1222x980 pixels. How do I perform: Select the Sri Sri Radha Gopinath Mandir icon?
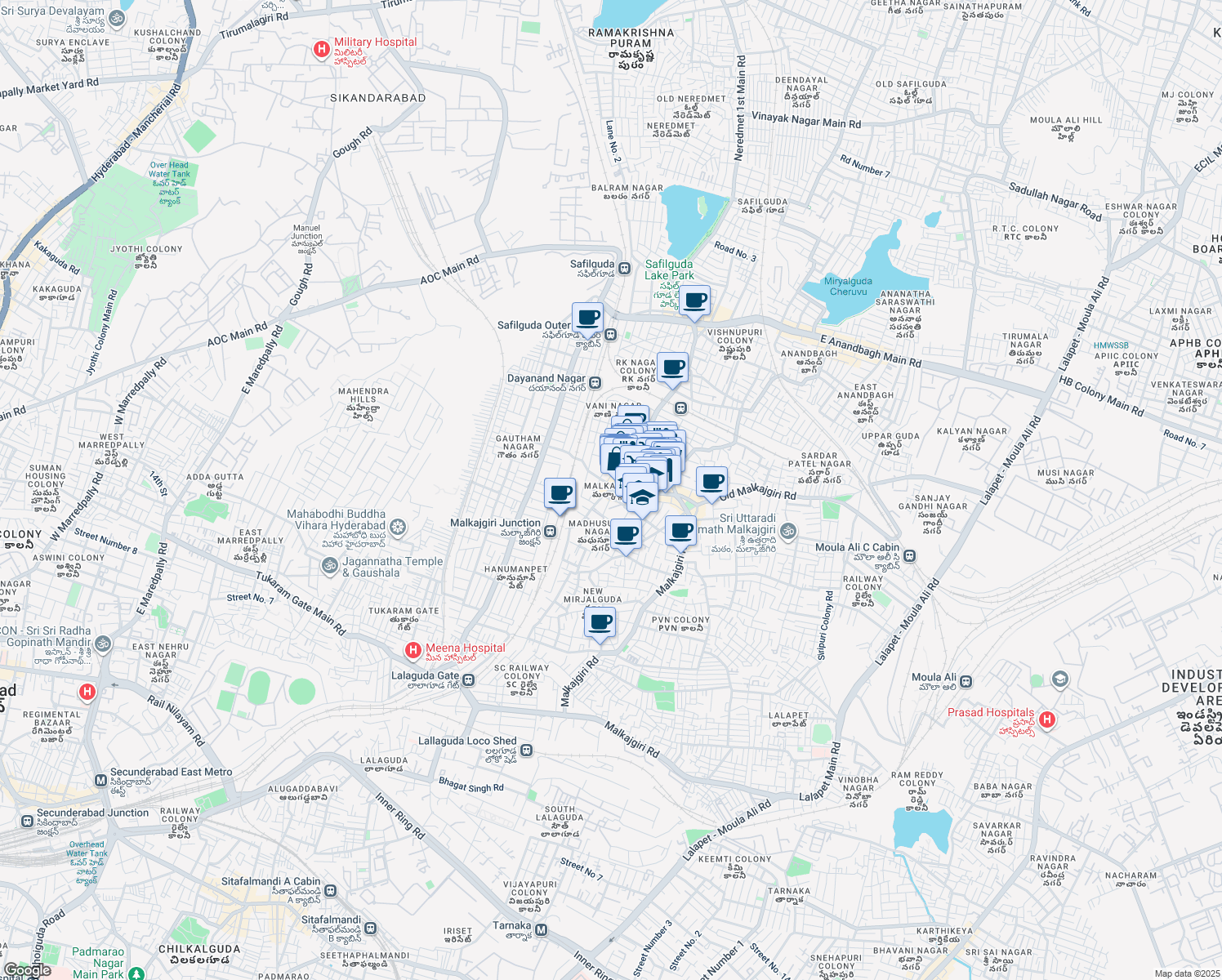pos(103,644)
